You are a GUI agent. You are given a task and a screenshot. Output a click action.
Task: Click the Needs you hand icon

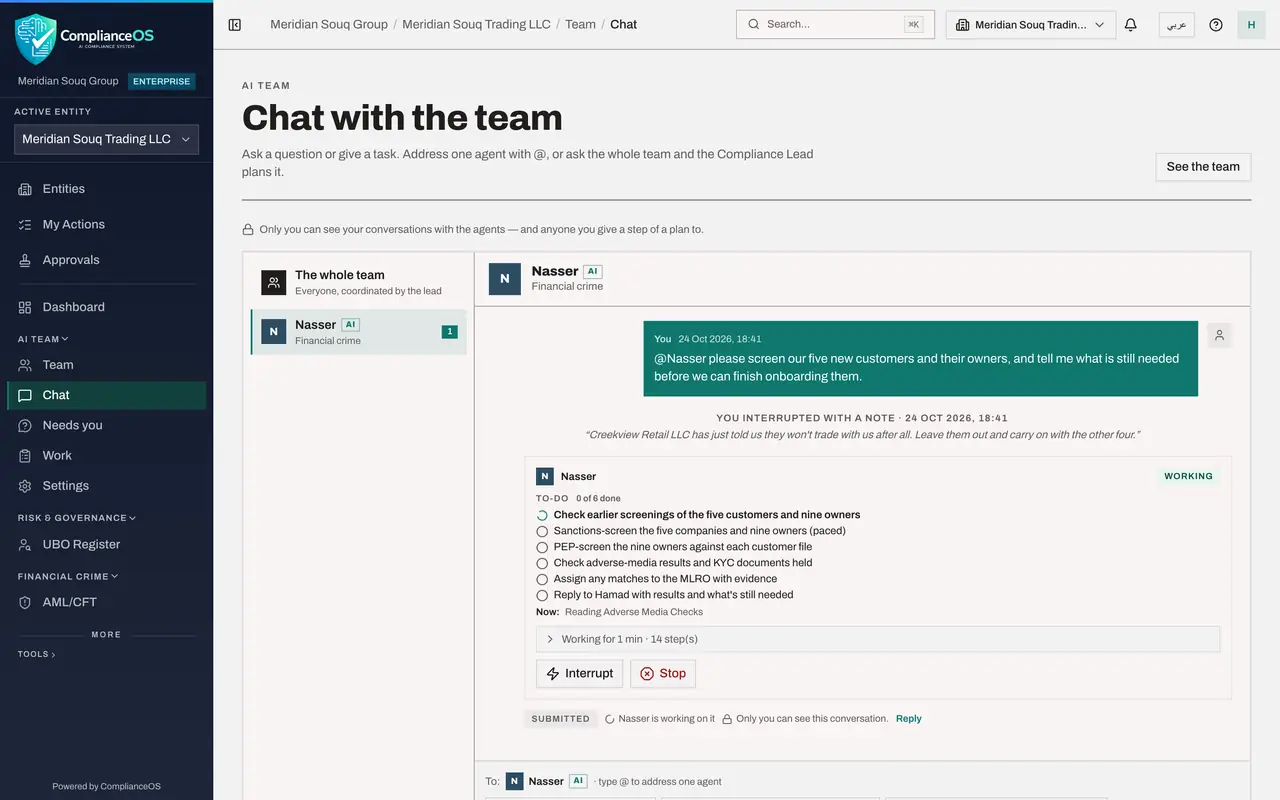(x=25, y=425)
